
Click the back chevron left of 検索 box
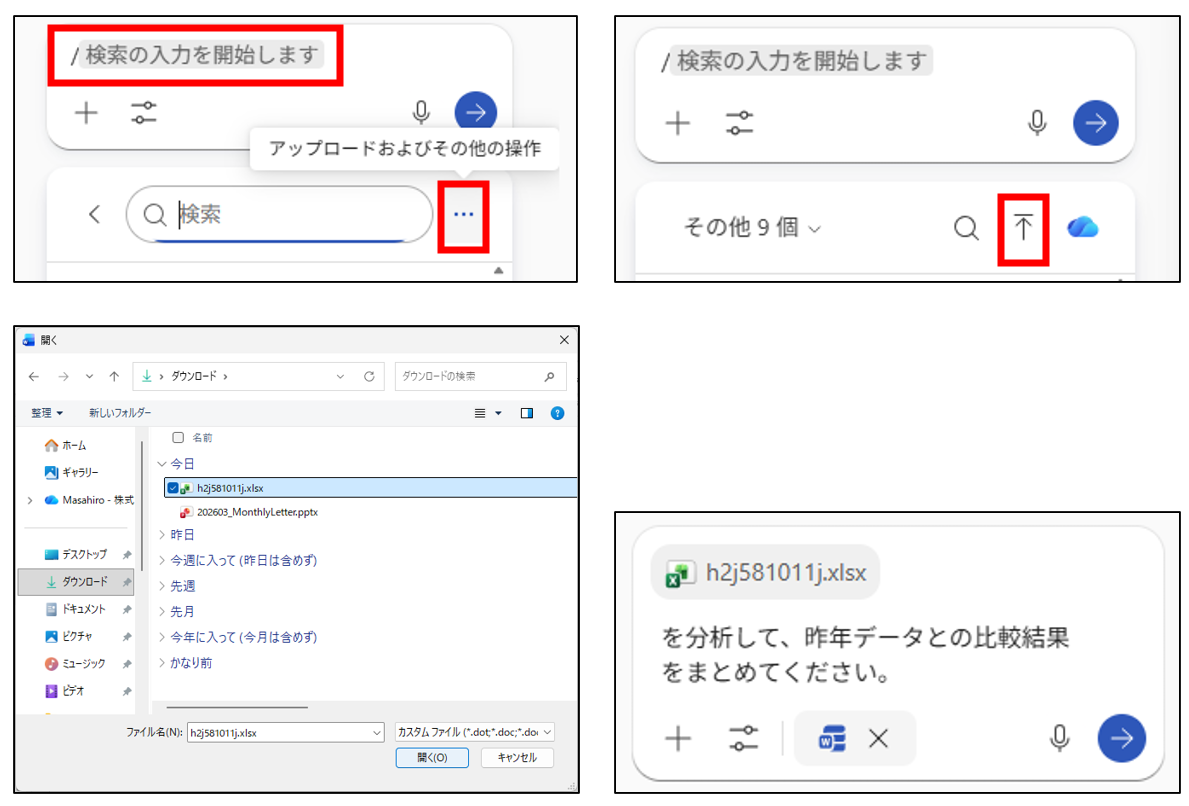point(94,214)
